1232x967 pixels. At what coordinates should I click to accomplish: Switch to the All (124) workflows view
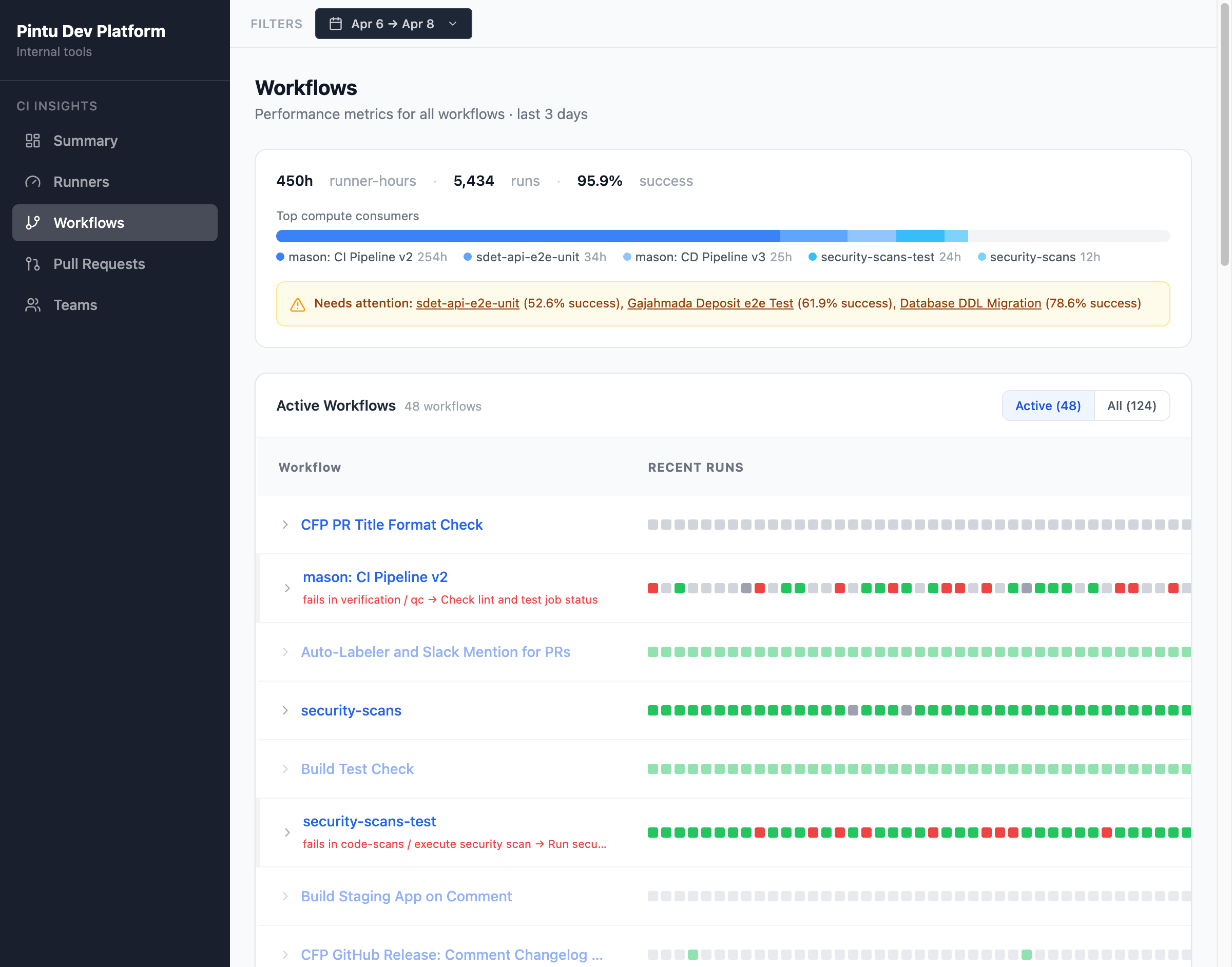[x=1131, y=405]
